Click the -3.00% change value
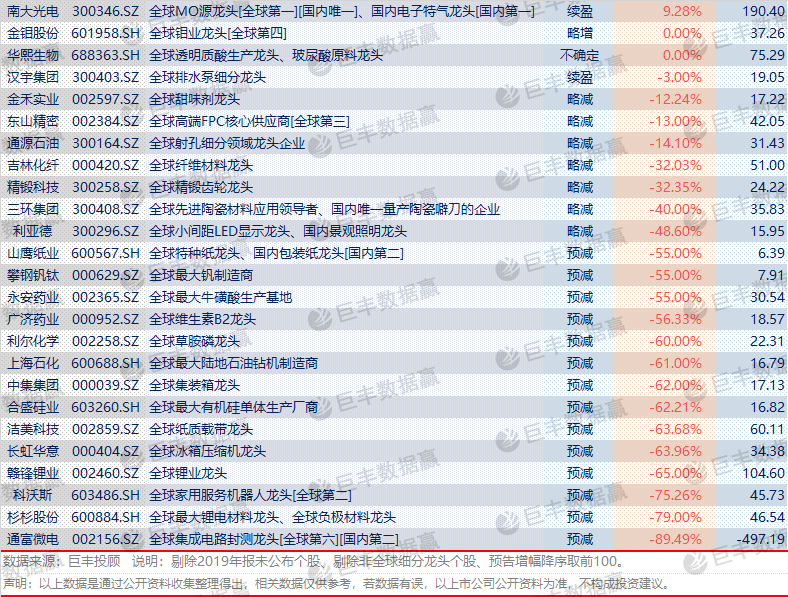The height and width of the screenshot is (597, 788). click(x=679, y=77)
